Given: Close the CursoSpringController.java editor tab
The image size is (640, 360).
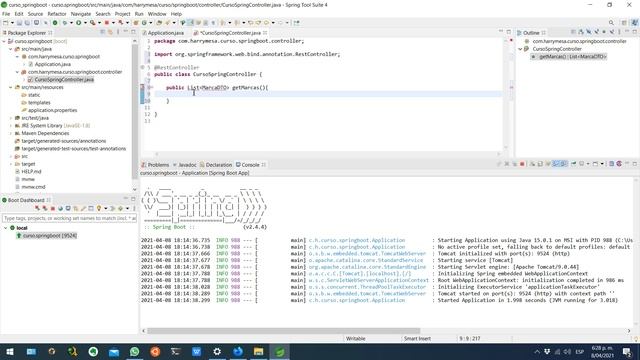Looking at the screenshot, I should (x=265, y=33).
